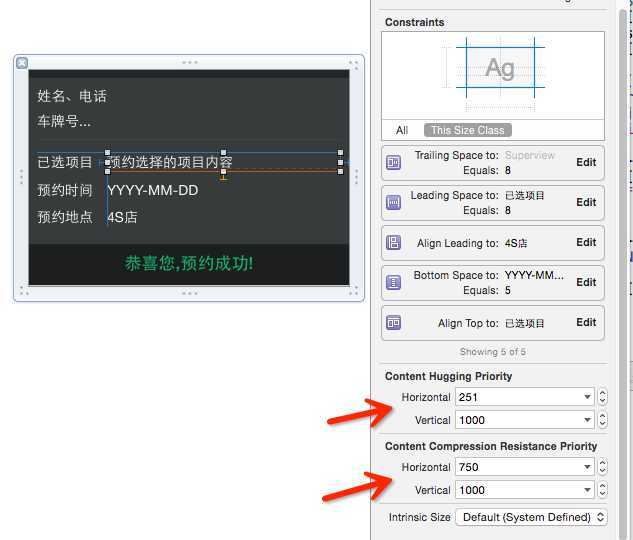The height and width of the screenshot is (540, 633).
Task: Edit the Align Top to 已选项目 constraint
Action: click(x=586, y=322)
